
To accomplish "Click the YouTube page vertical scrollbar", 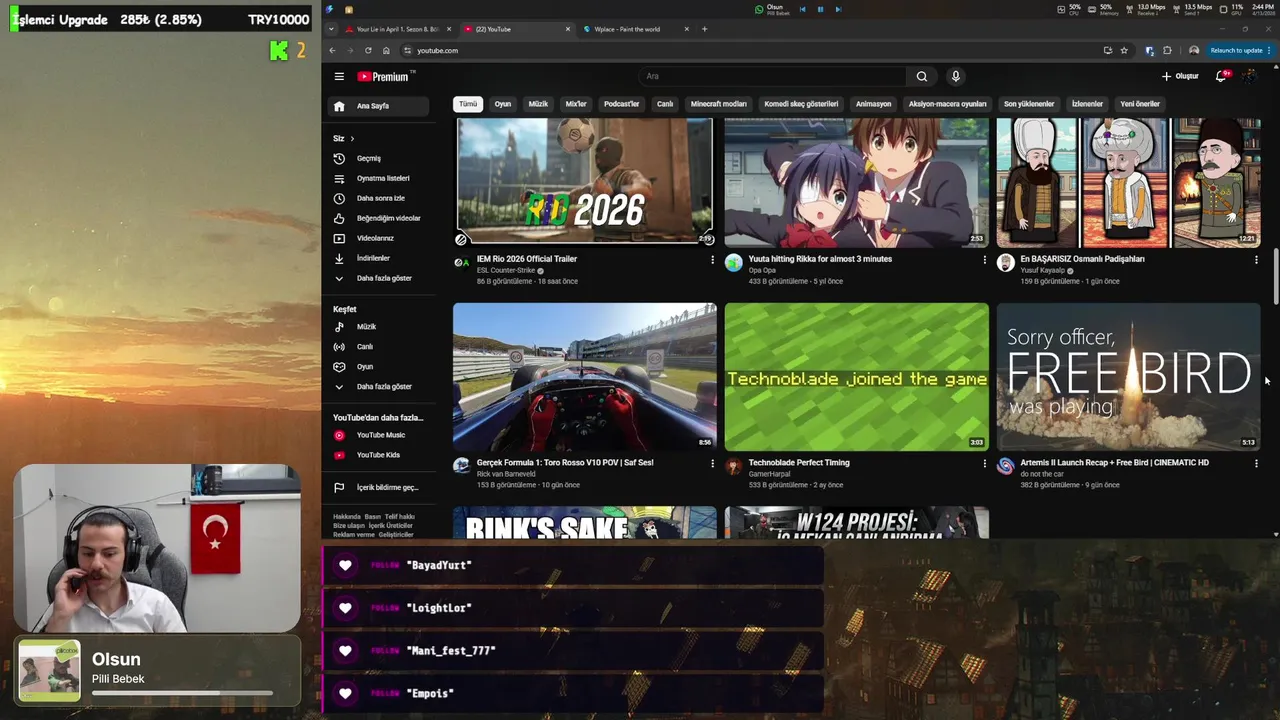I will [x=1275, y=275].
